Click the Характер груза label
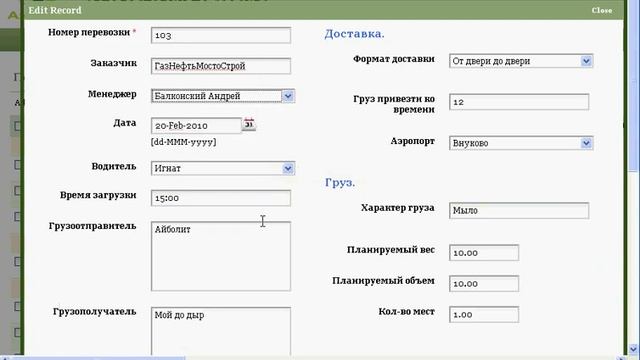 pyautogui.click(x=398, y=208)
